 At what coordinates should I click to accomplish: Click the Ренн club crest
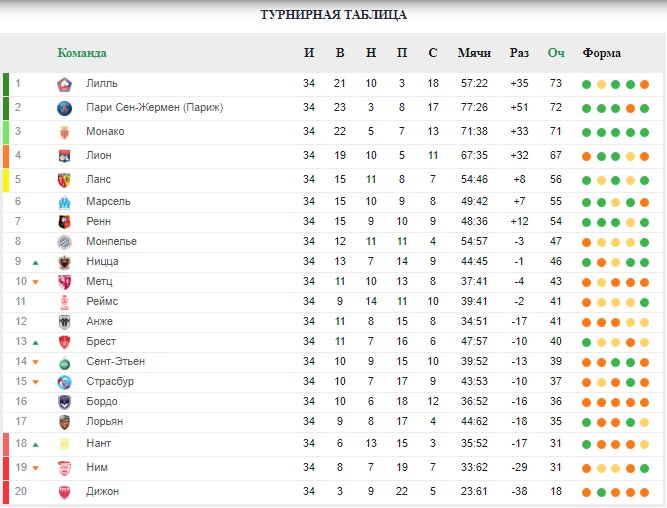[x=64, y=222]
